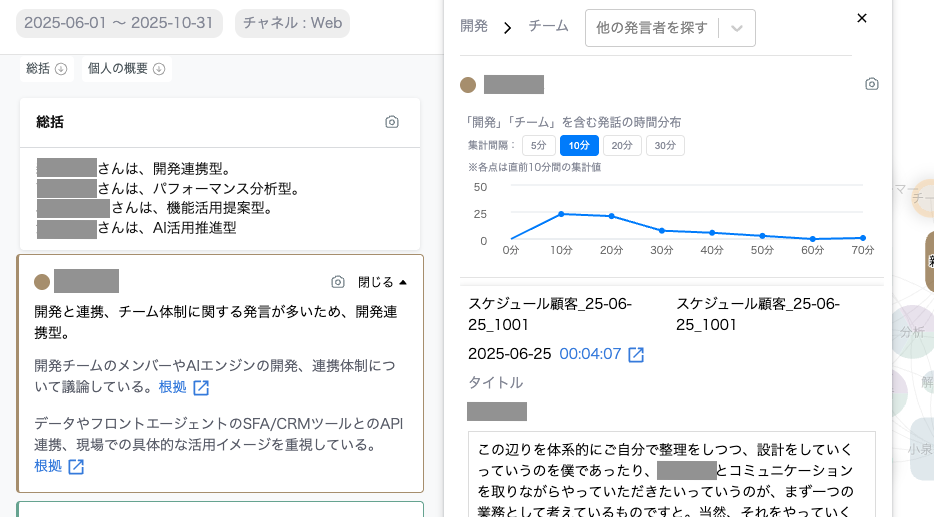Screen dimensions: 934x517
Task: Open 他の発言者を探す dropdown
Action: [669, 28]
